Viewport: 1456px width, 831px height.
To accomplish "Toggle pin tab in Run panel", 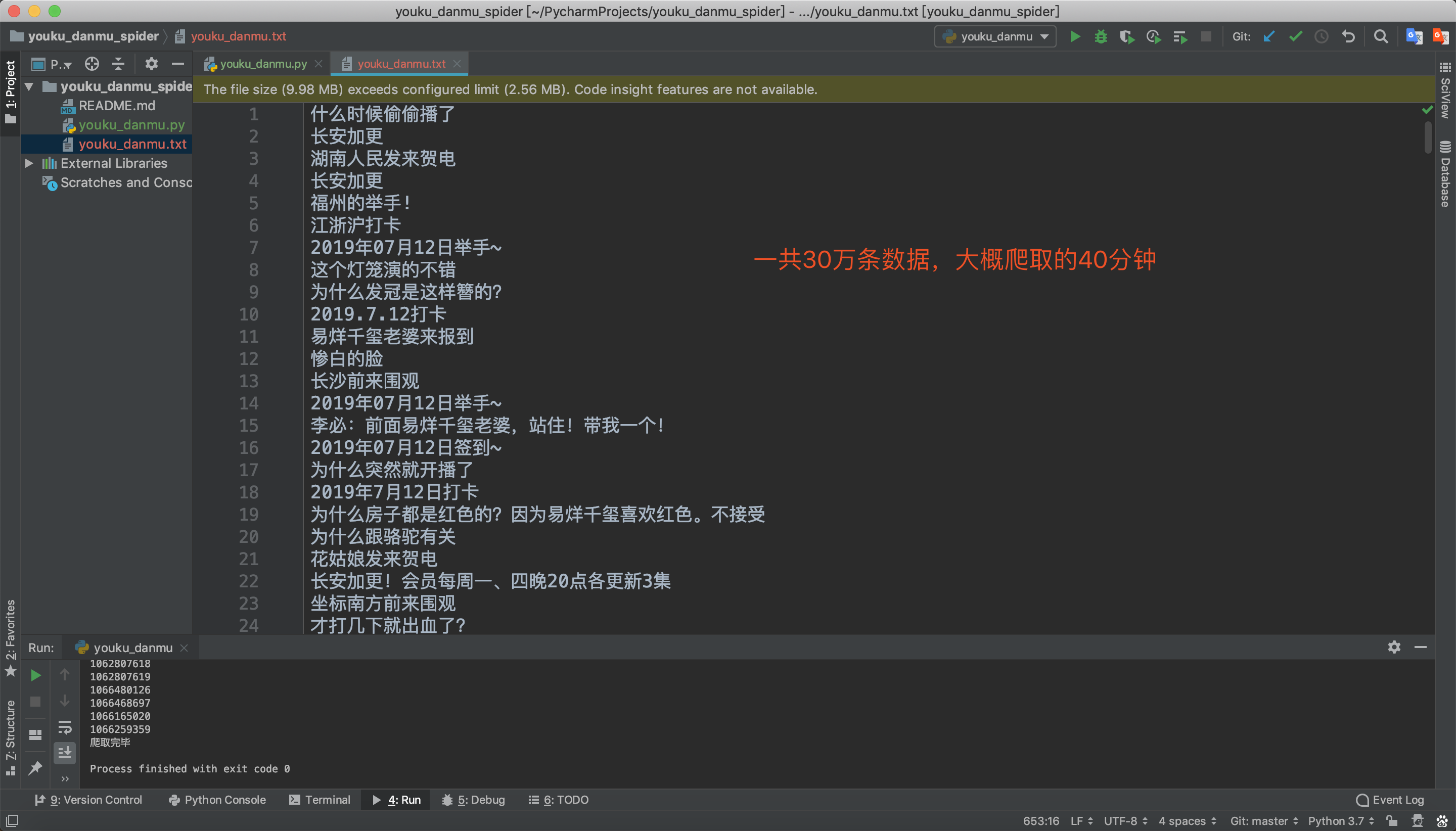I will tap(35, 768).
